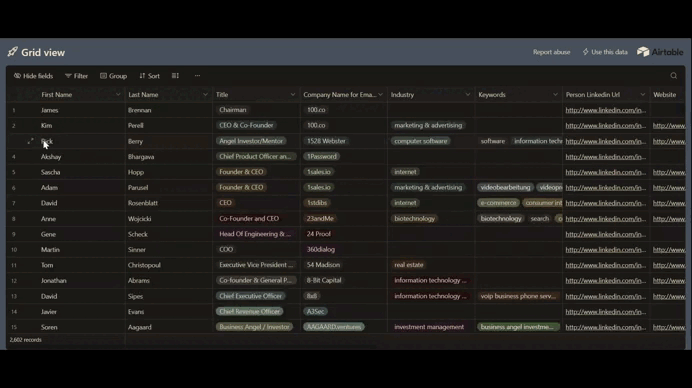The image size is (692, 388).
Task: Select the Grid view title
Action: pos(43,53)
